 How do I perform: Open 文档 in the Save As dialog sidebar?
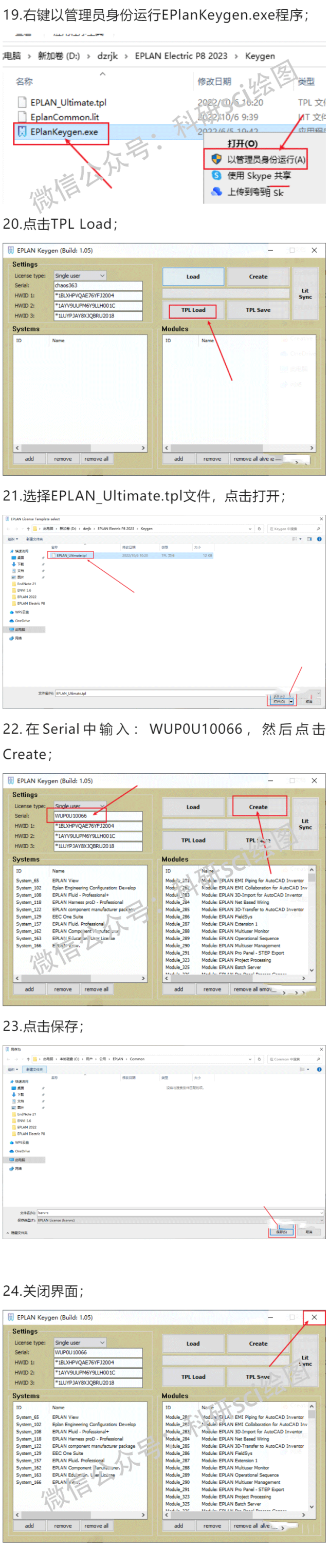(x=19, y=1101)
